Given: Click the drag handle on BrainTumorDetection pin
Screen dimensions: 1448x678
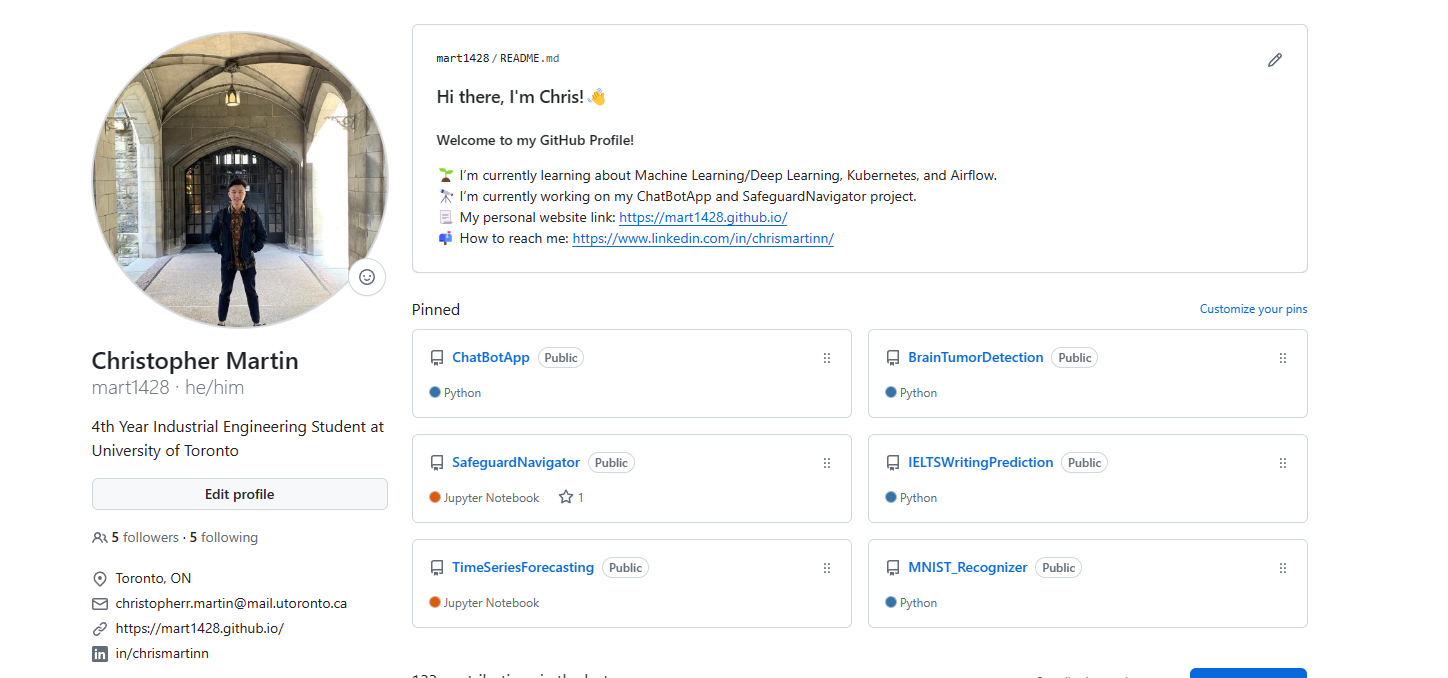Looking at the screenshot, I should [1283, 358].
